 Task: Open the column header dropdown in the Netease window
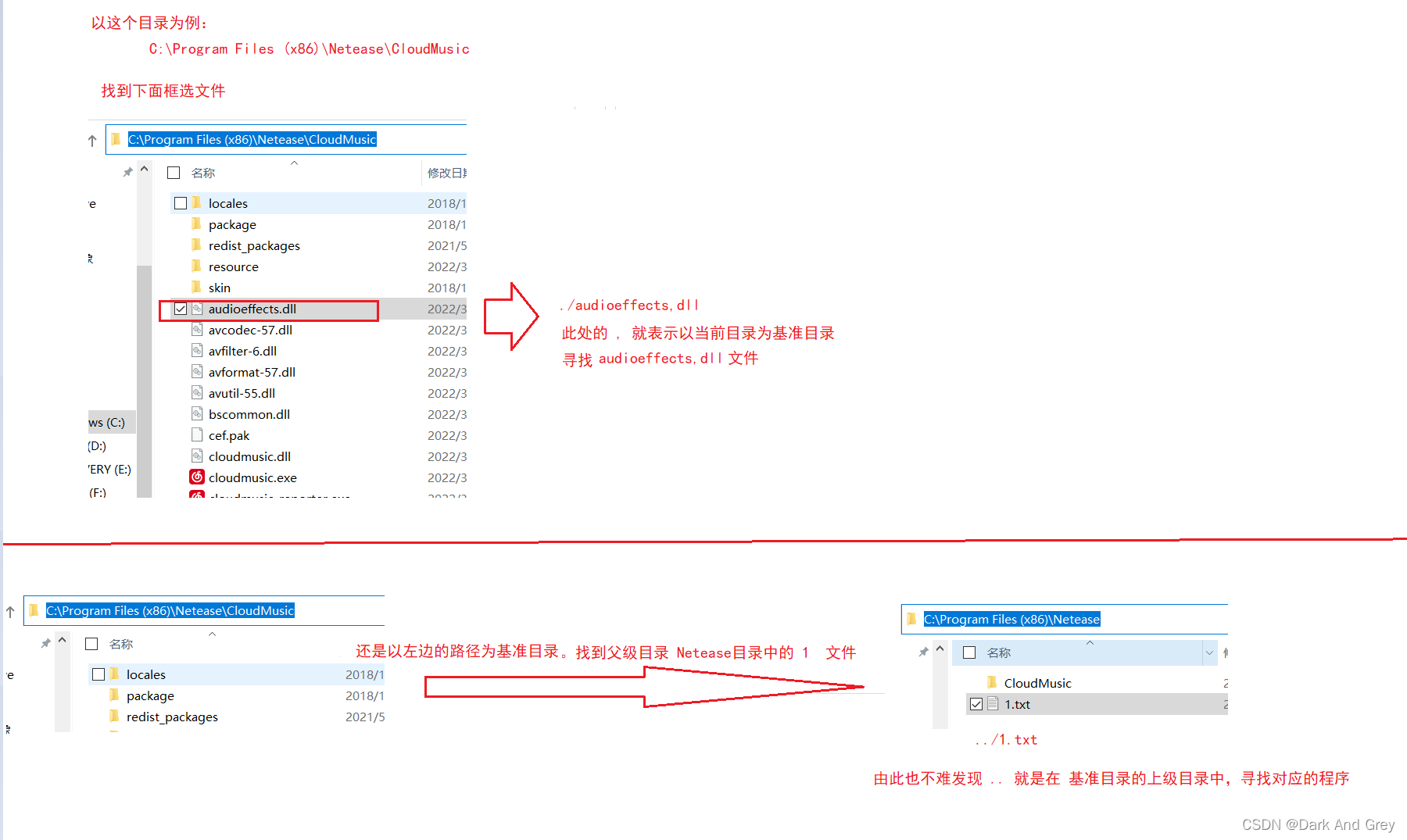click(x=1210, y=652)
